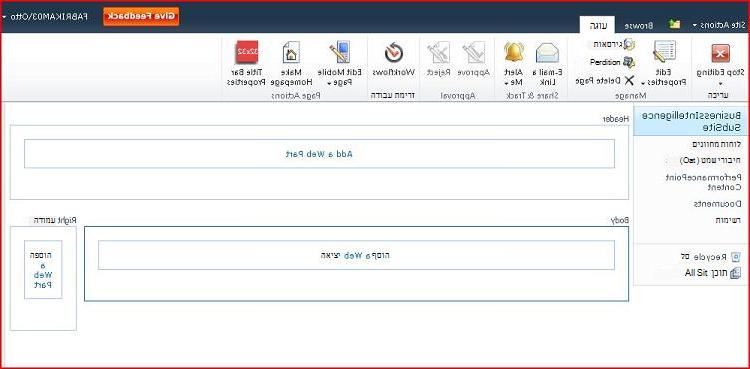
Task: Click the Recycle bin icon
Action: tap(736, 257)
